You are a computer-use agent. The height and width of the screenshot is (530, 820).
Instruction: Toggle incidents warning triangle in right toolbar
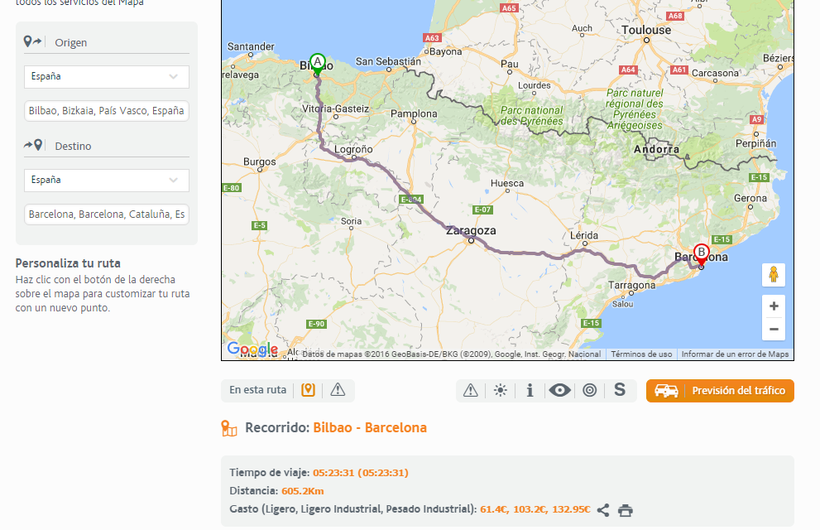(470, 390)
